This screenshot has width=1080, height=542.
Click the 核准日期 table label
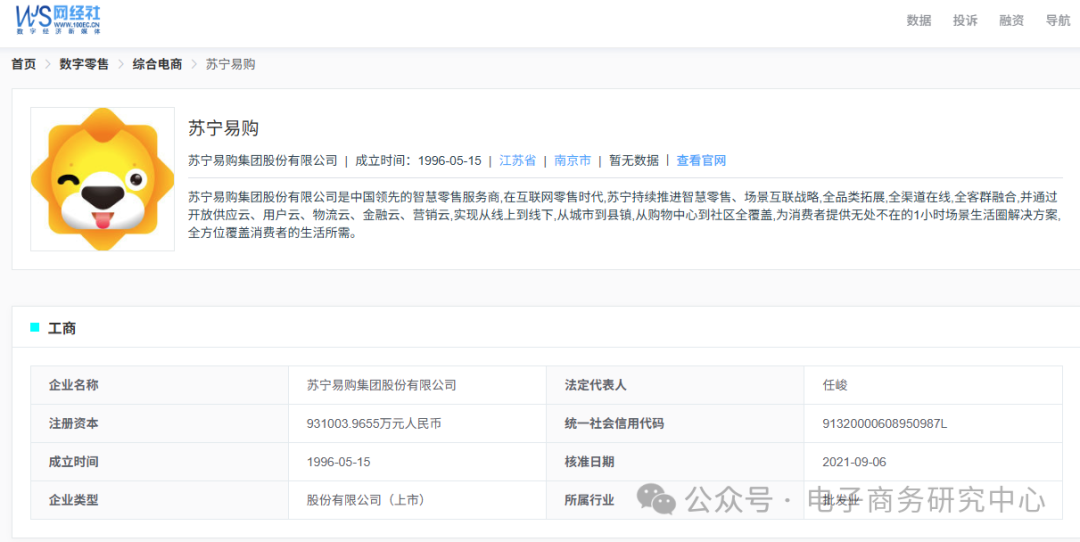[x=589, y=462]
